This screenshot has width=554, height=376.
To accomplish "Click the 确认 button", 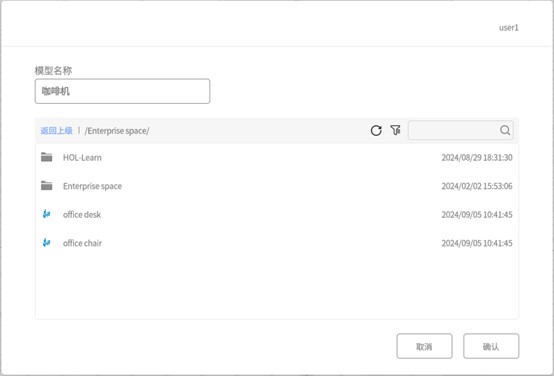I will tap(491, 346).
